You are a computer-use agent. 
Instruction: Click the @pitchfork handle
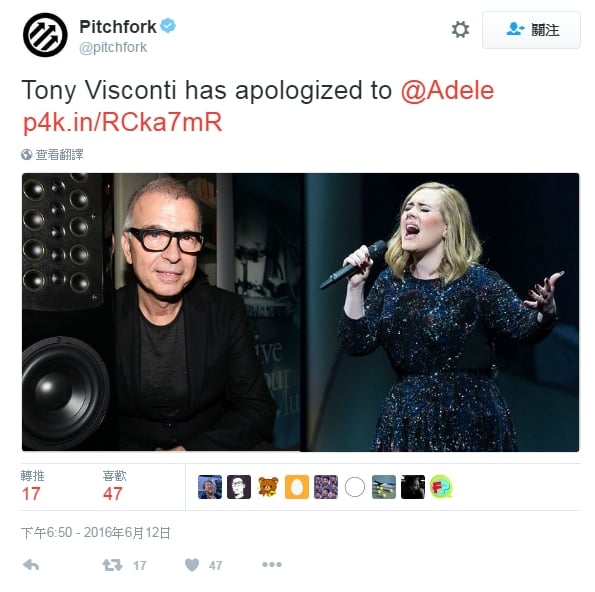pos(113,47)
